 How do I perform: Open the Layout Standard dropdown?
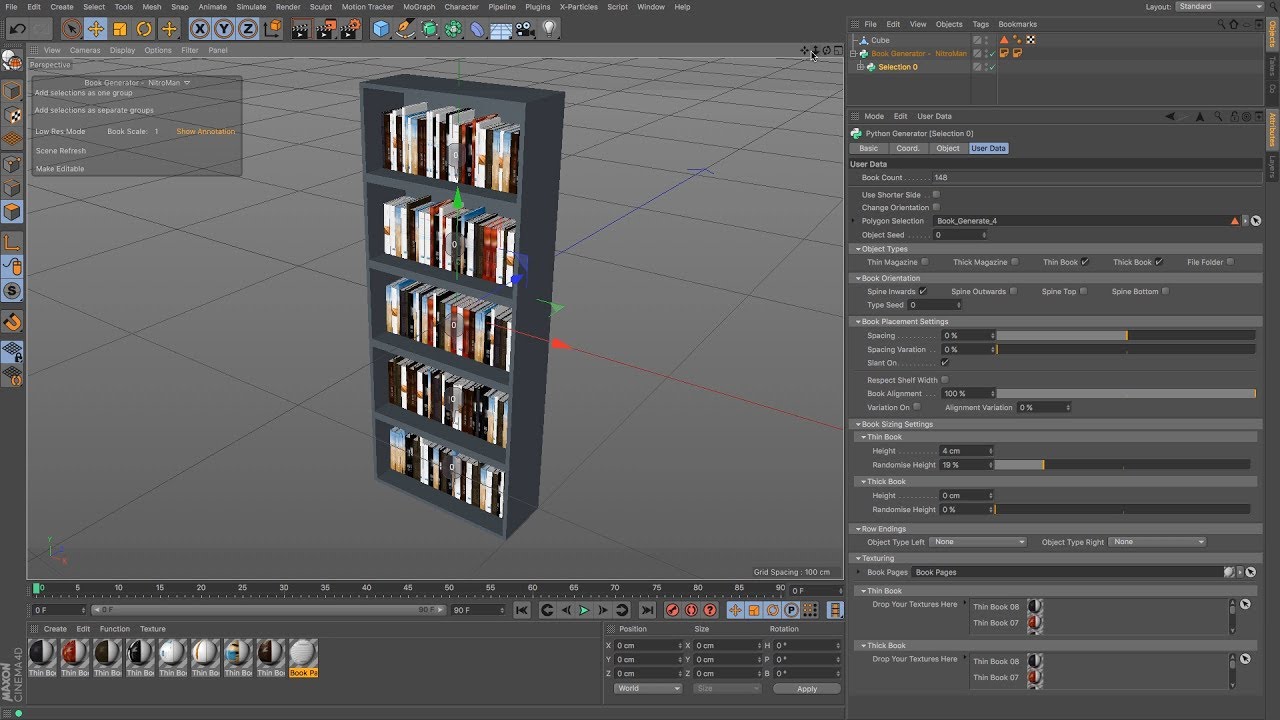click(1219, 6)
